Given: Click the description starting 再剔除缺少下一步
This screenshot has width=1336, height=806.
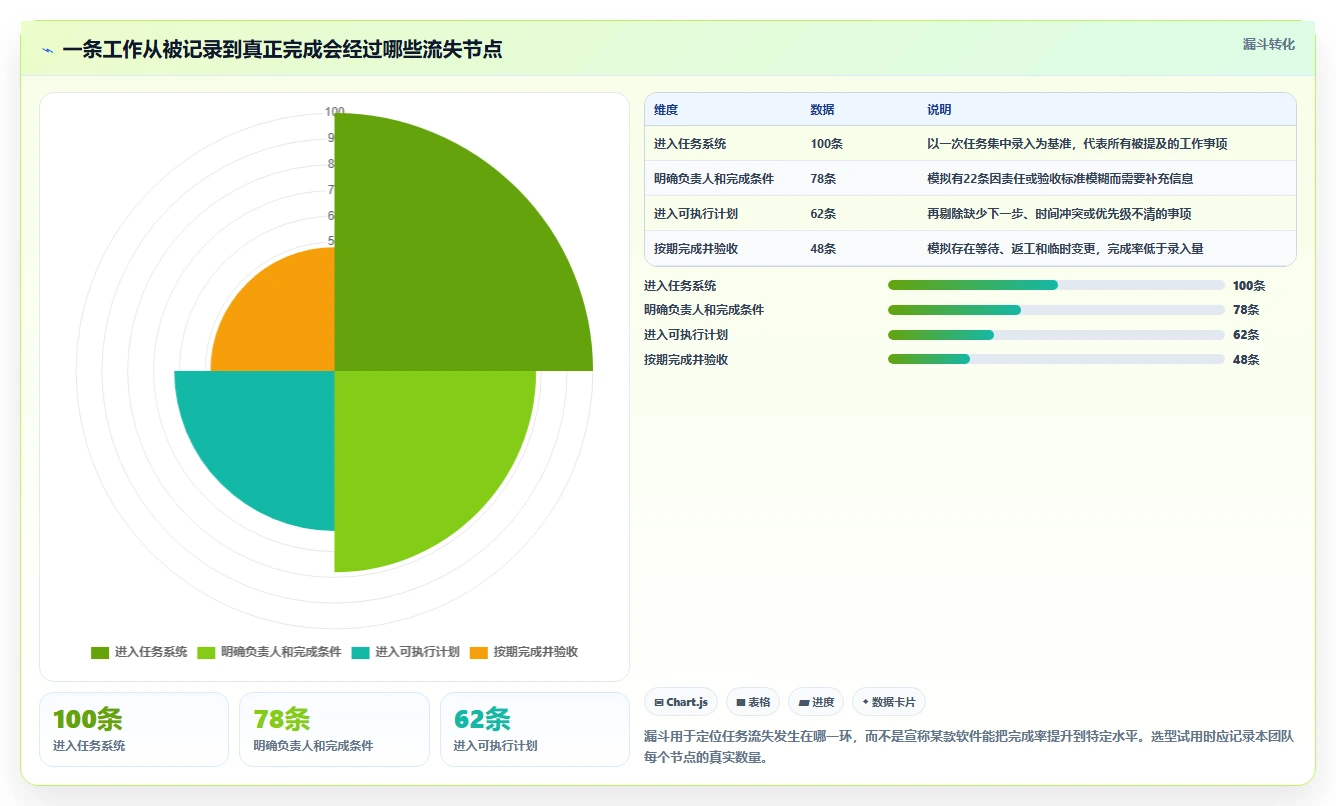Looking at the screenshot, I should click(x=1059, y=214).
